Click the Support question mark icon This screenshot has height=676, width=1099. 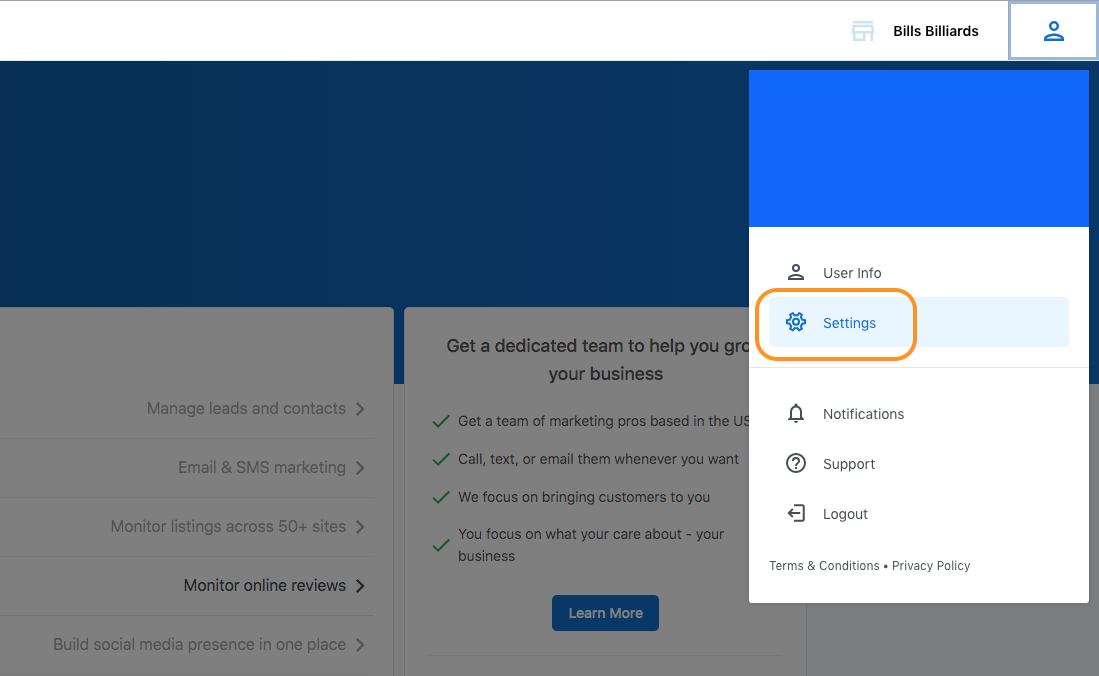[x=796, y=464]
